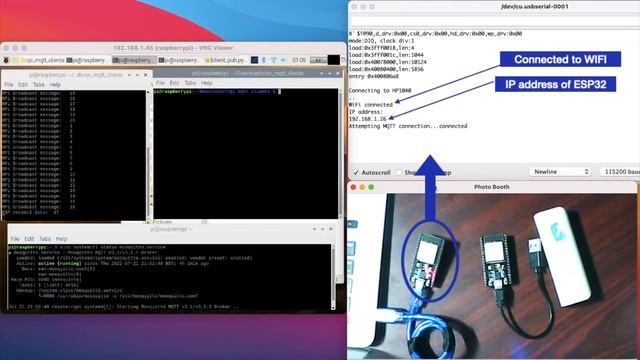Click scrollbar of mosquitto status terminal
Screen dimensions: 640x360
click(333, 277)
